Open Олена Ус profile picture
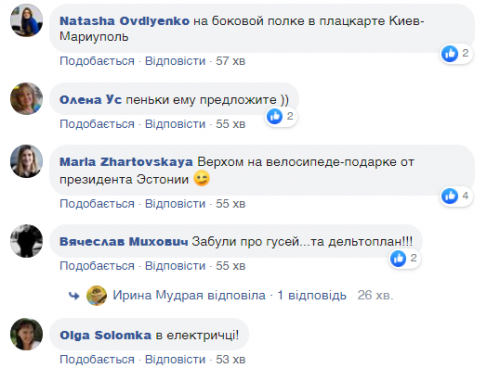Image resolution: width=500 pixels, height=368 pixels. coord(27,99)
